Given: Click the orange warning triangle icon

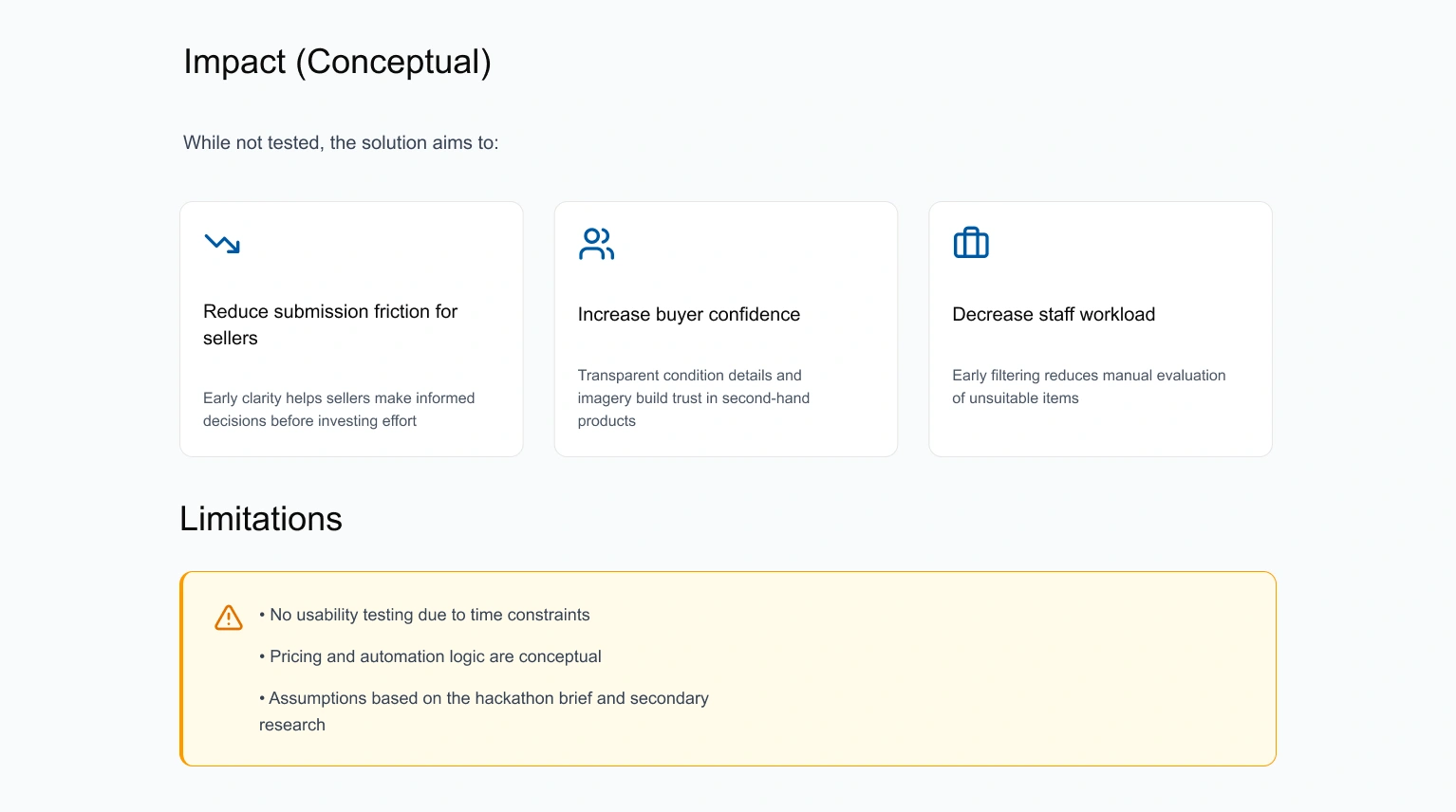Looking at the screenshot, I should (229, 618).
